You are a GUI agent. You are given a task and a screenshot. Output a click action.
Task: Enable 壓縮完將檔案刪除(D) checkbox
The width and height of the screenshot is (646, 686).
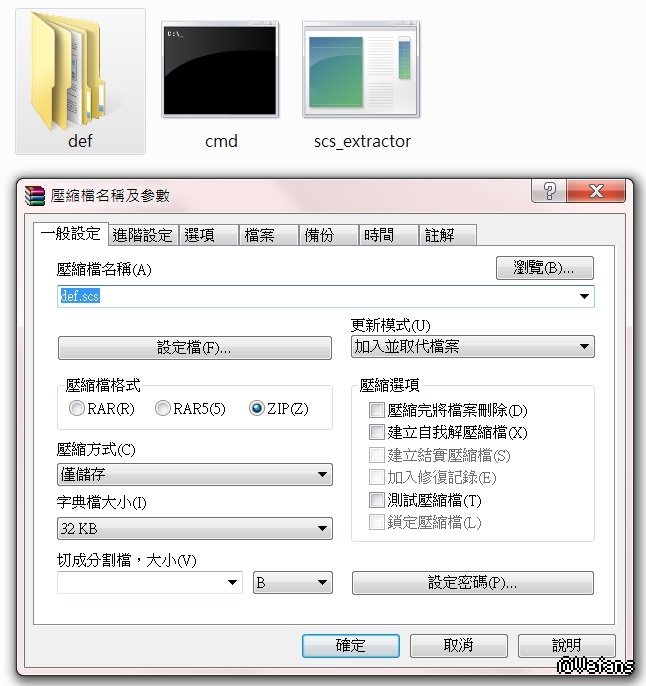[x=377, y=410]
